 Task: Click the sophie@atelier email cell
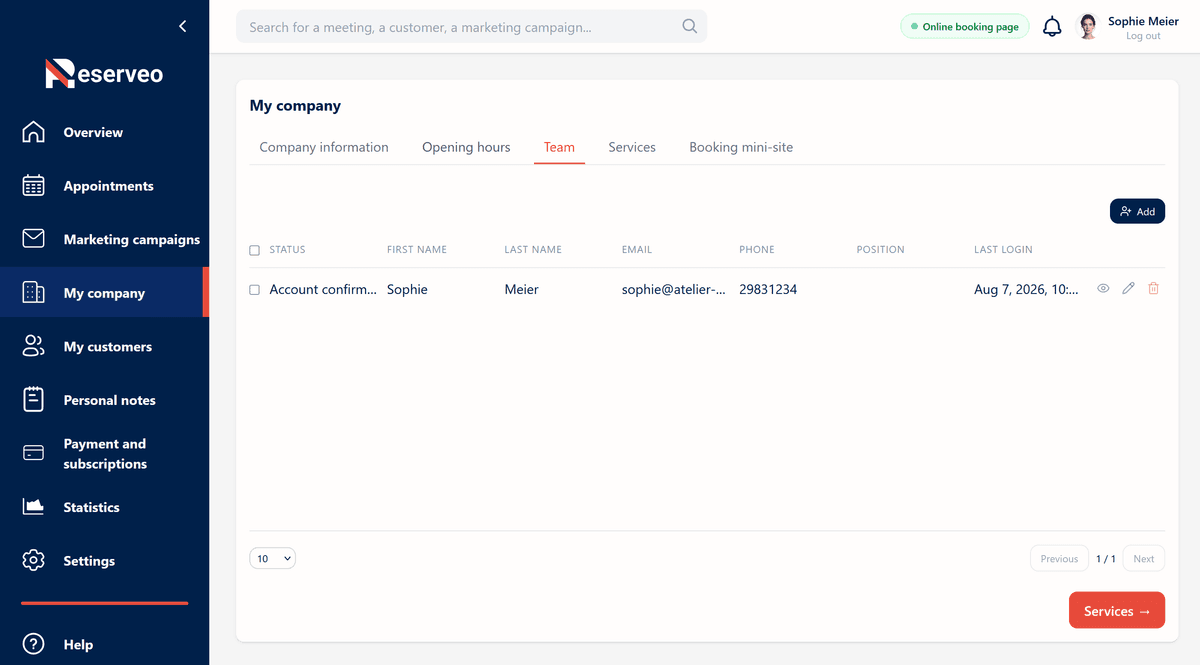coord(673,290)
